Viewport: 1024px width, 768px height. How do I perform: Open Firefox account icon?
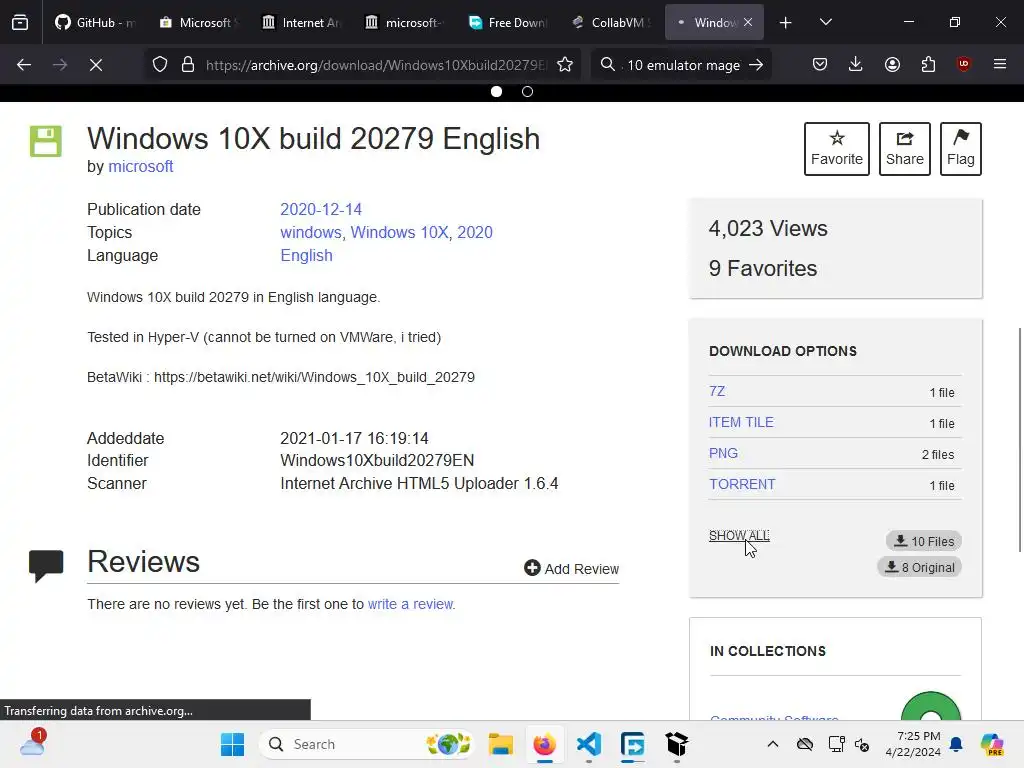892,64
